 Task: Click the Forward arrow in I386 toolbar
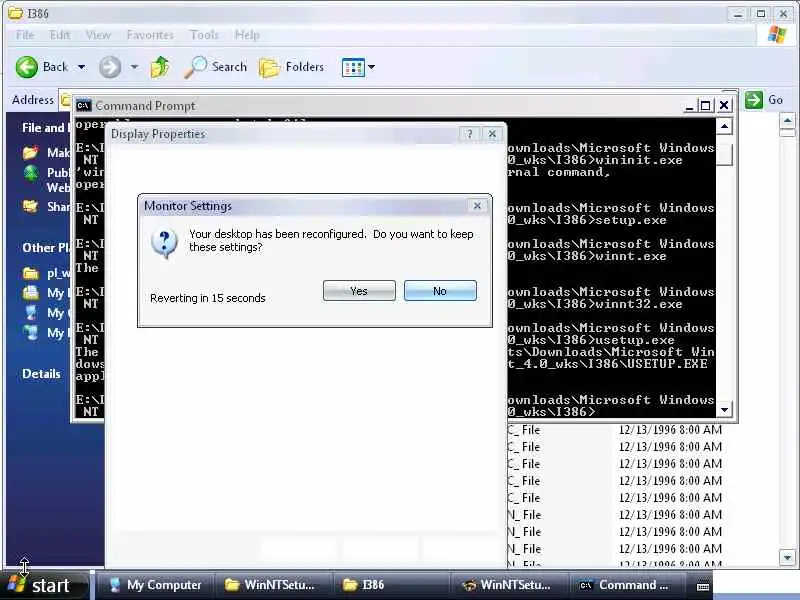[110, 67]
